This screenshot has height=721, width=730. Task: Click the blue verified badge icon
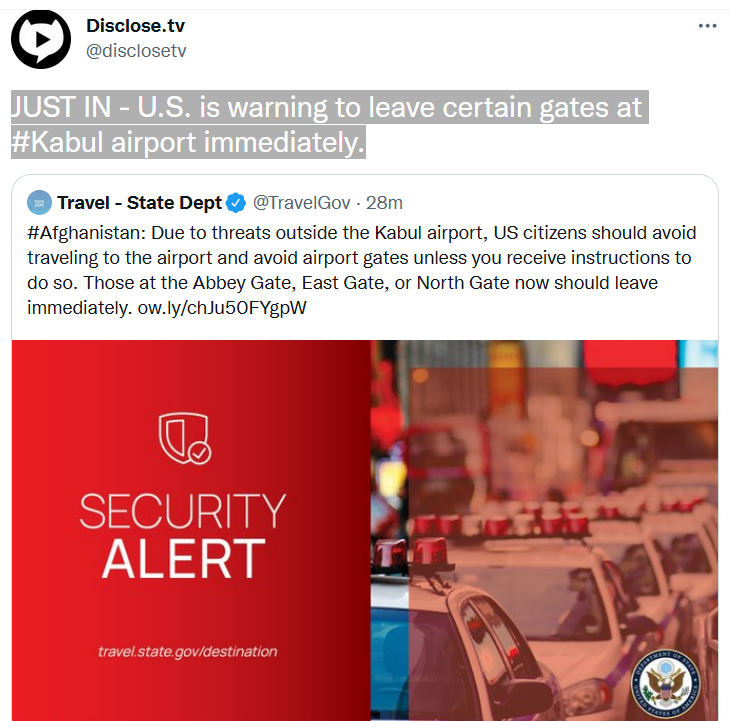(x=236, y=203)
